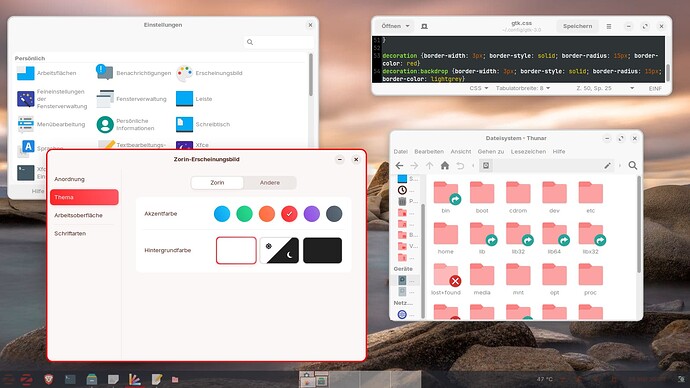The height and width of the screenshot is (388, 690).
Task: Go to parent folder in Thunar
Action: pyautogui.click(x=429, y=165)
